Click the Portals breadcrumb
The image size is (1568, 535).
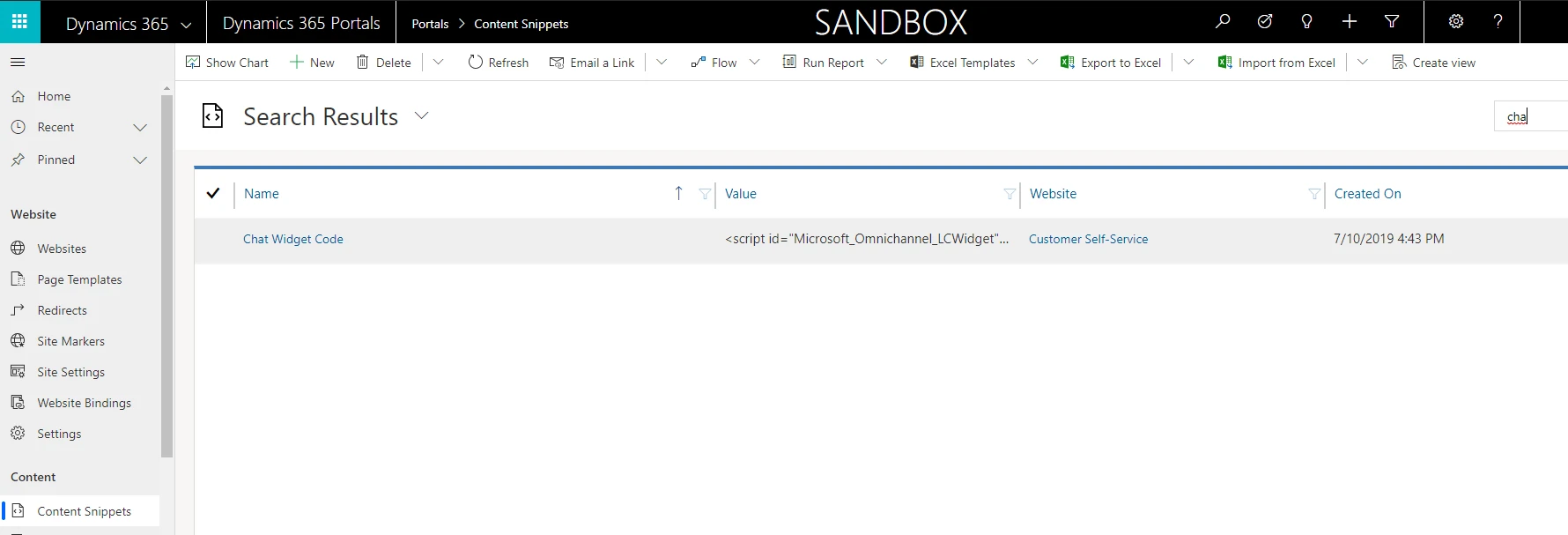pyautogui.click(x=430, y=24)
